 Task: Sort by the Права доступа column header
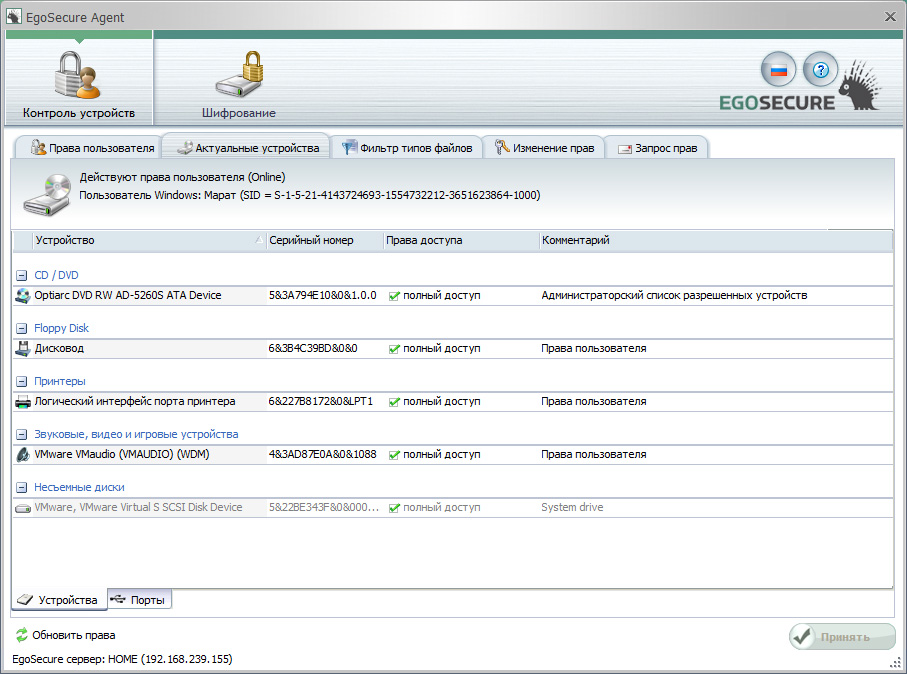tap(461, 240)
